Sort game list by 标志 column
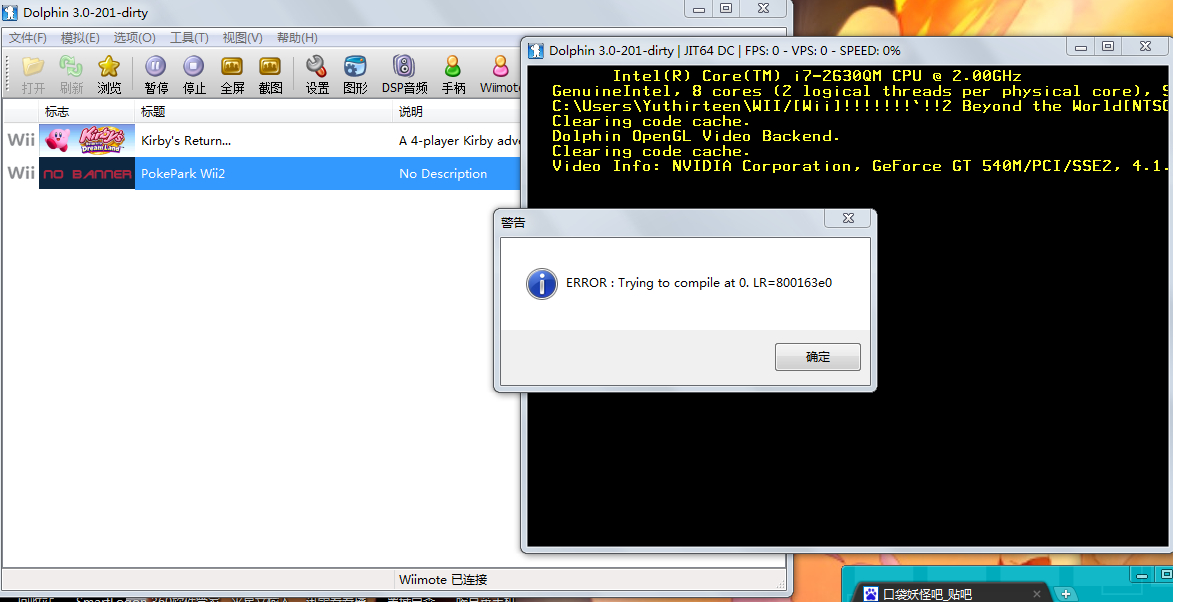This screenshot has height=602, width=1183. coord(87,112)
